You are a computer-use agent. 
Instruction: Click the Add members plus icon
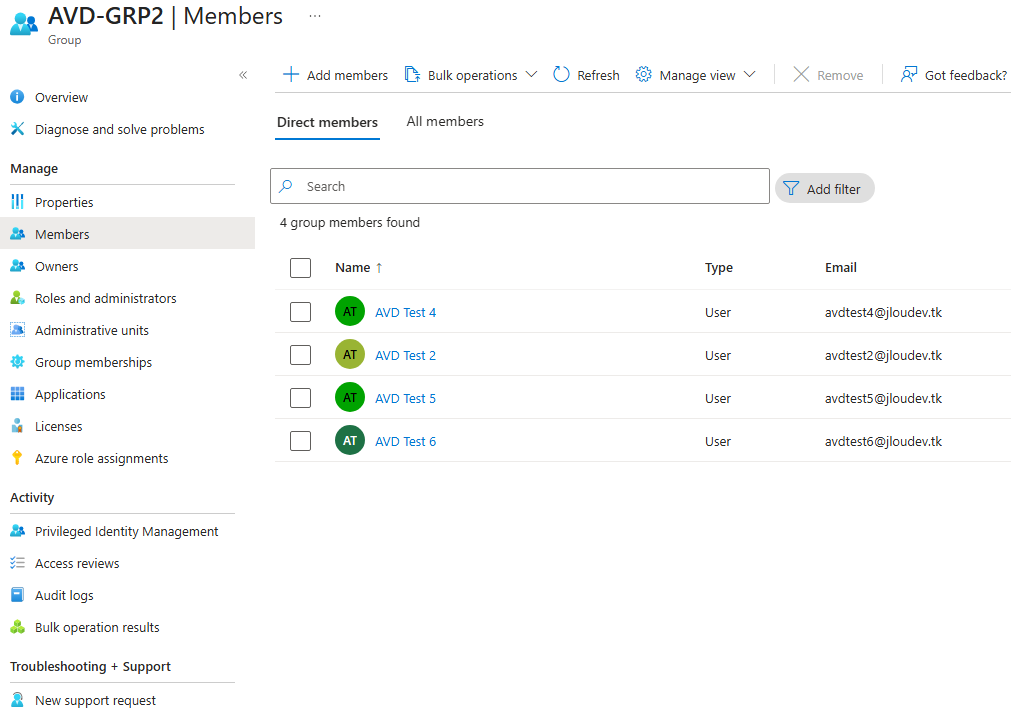coord(291,75)
